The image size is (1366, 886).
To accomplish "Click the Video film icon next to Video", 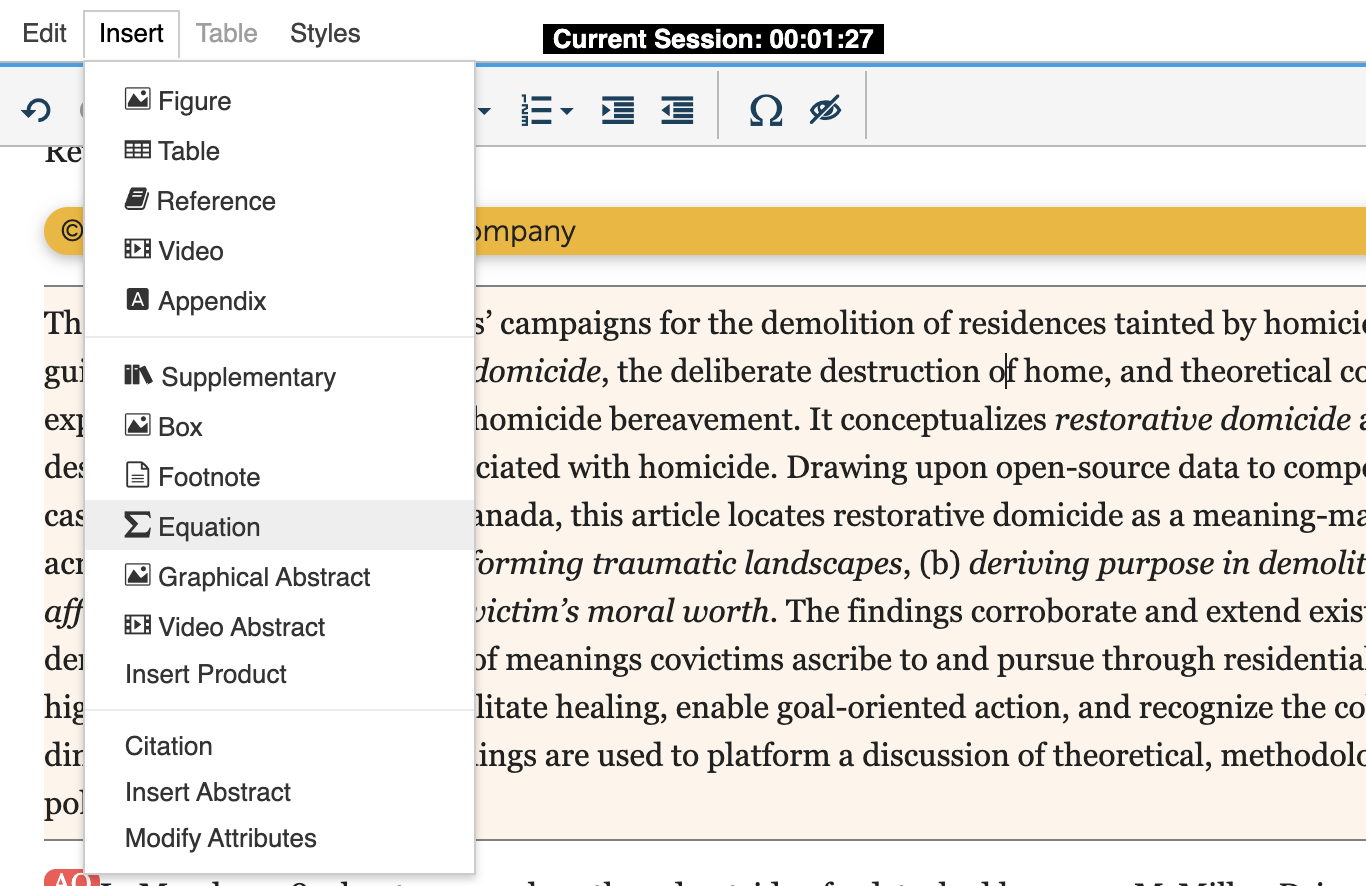I will tap(137, 249).
